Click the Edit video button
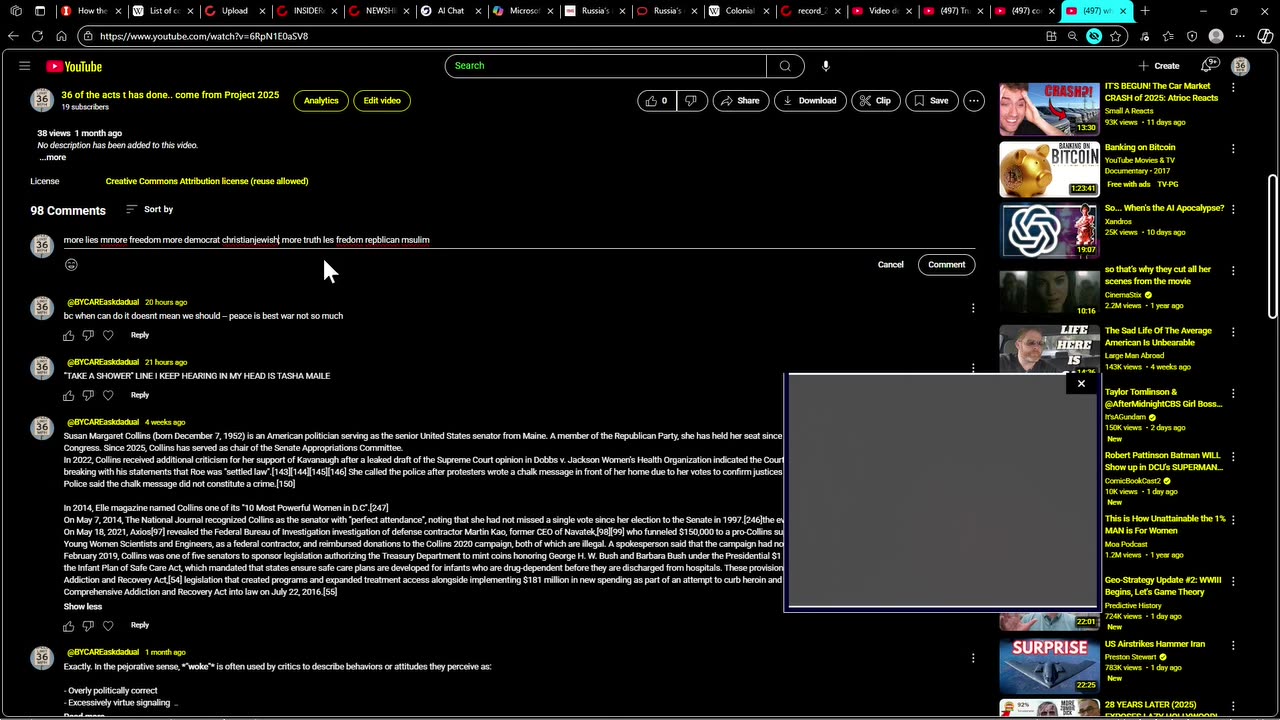Image resolution: width=1280 pixels, height=720 pixels. tap(382, 100)
